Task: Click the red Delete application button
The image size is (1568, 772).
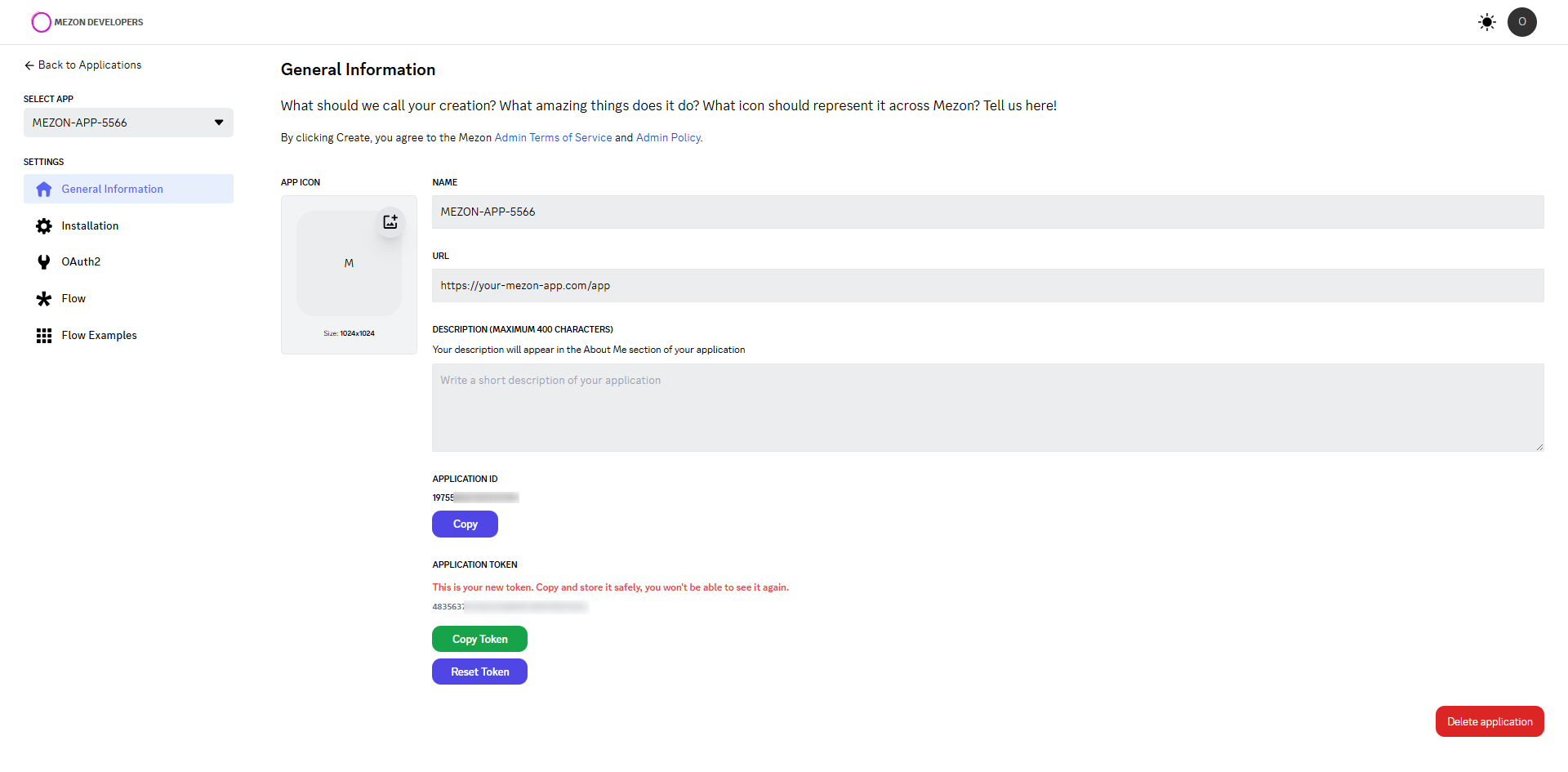Action: 1489,721
